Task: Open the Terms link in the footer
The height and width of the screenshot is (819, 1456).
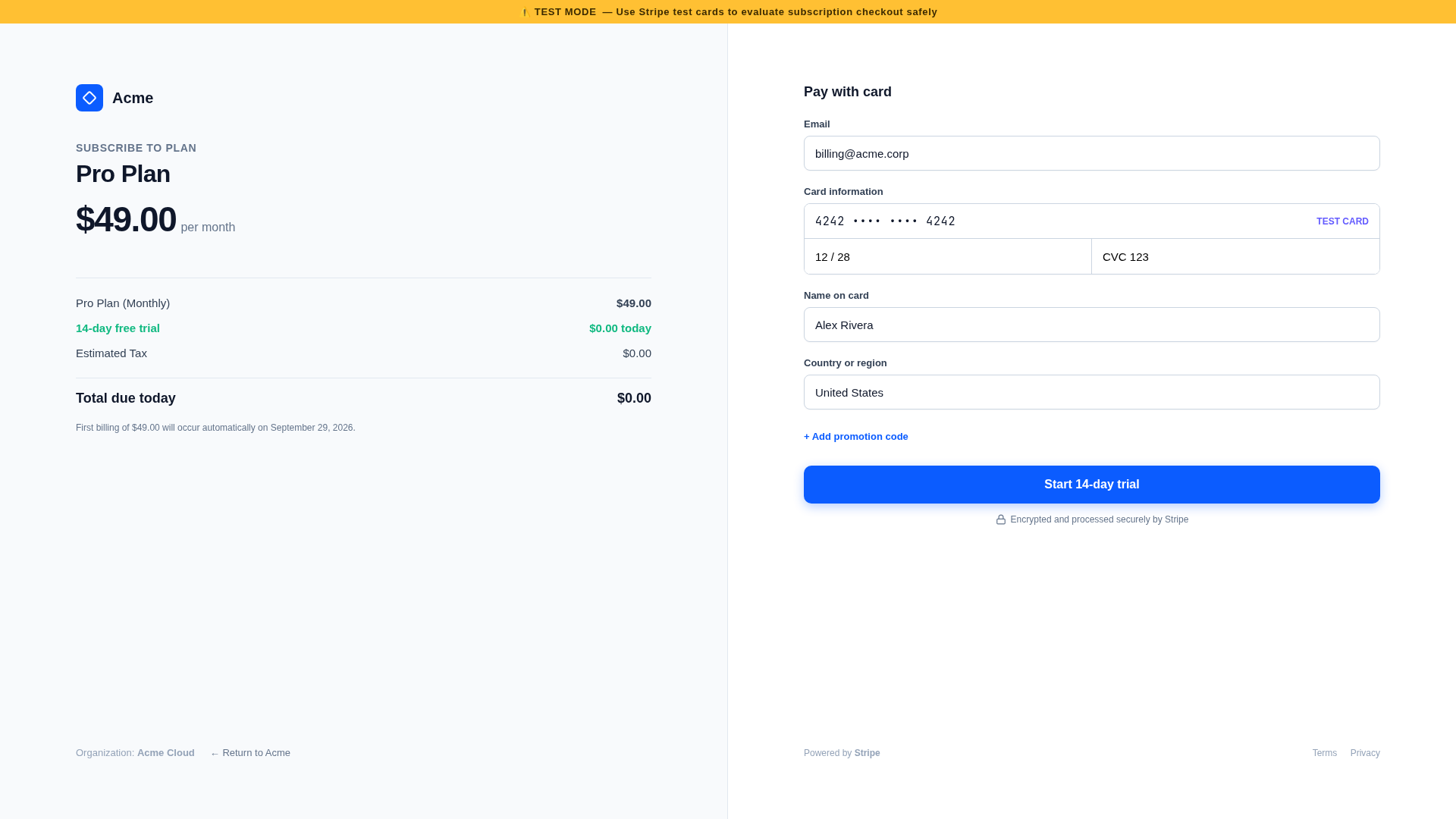Action: pyautogui.click(x=1325, y=753)
